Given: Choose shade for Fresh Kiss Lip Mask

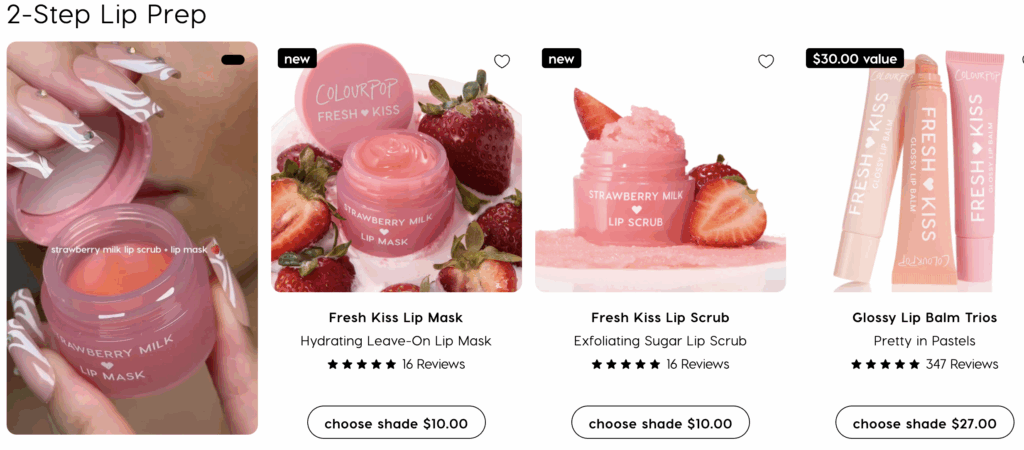Looking at the screenshot, I should pyautogui.click(x=396, y=423).
